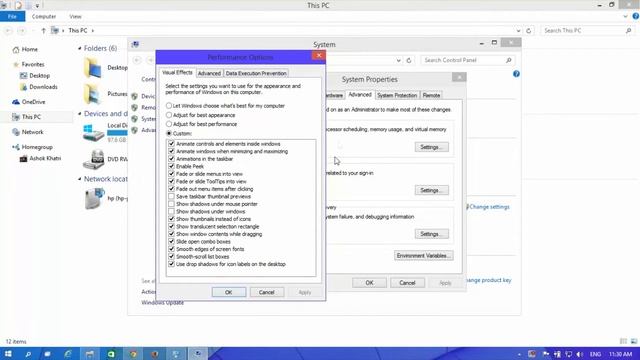Screen dimensions: 640x360
Task: Click the help question mark in System window
Action: (x=516, y=74)
